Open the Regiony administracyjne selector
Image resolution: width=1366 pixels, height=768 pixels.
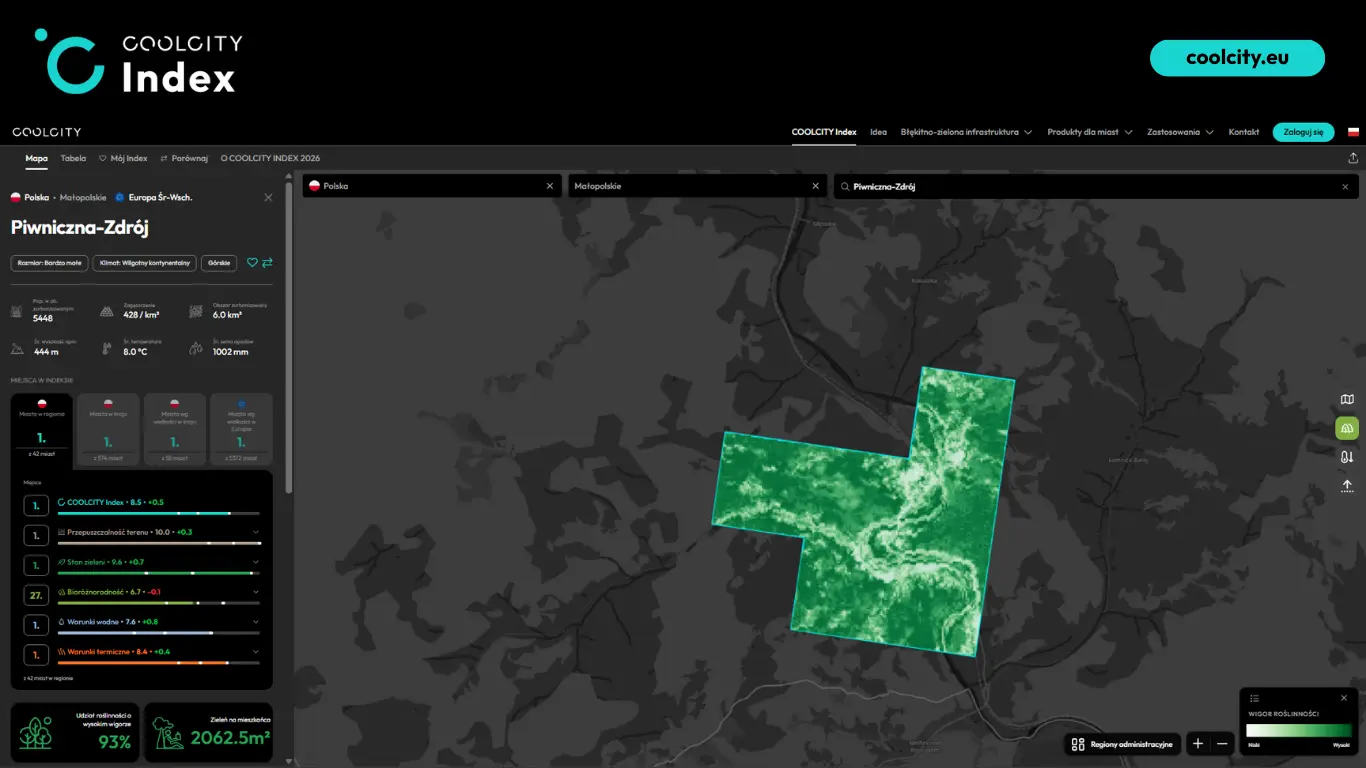pos(1122,744)
